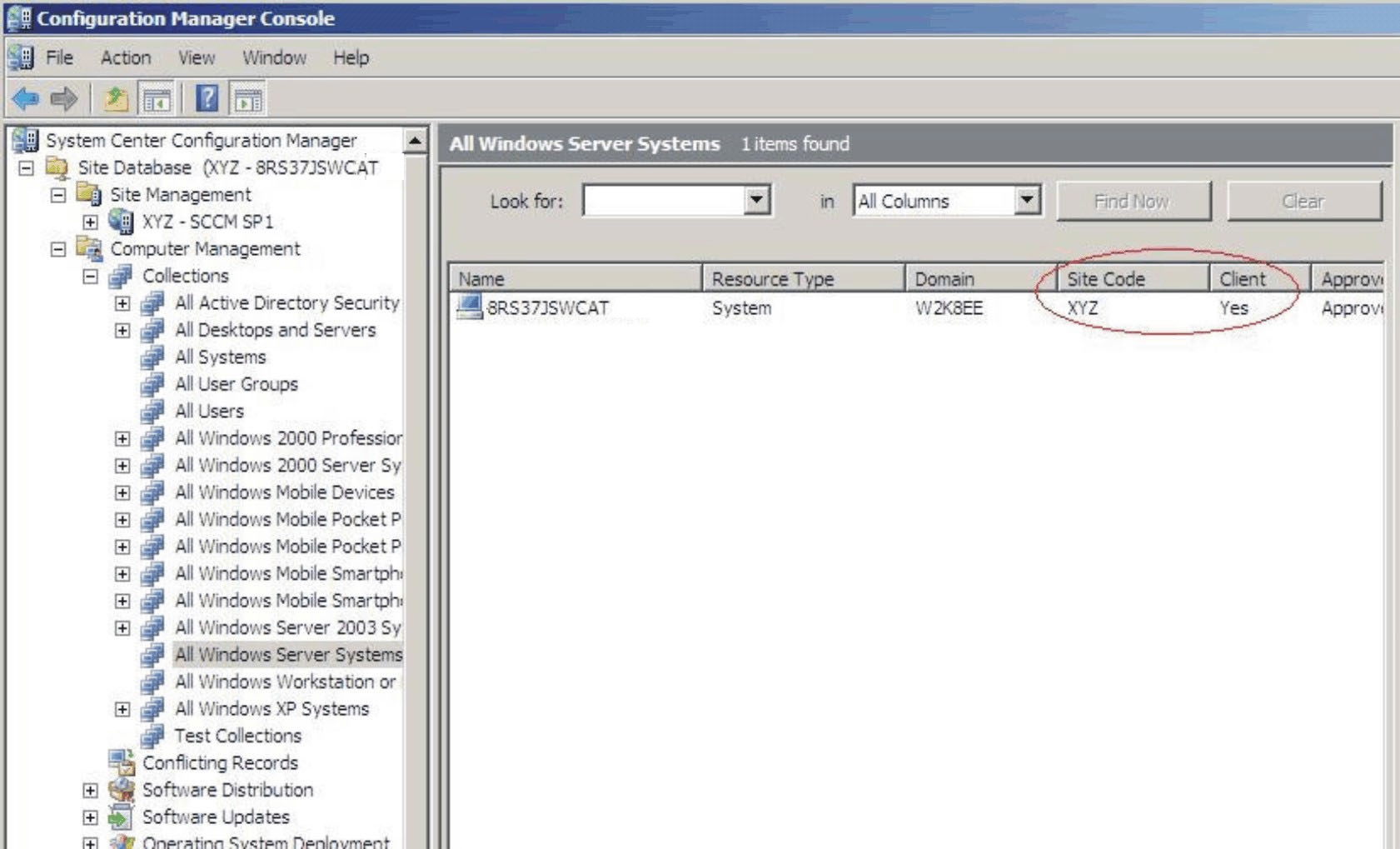Click the XYZ - SCCM SP1 site icon
This screenshot has width=1400, height=849.
click(x=121, y=222)
